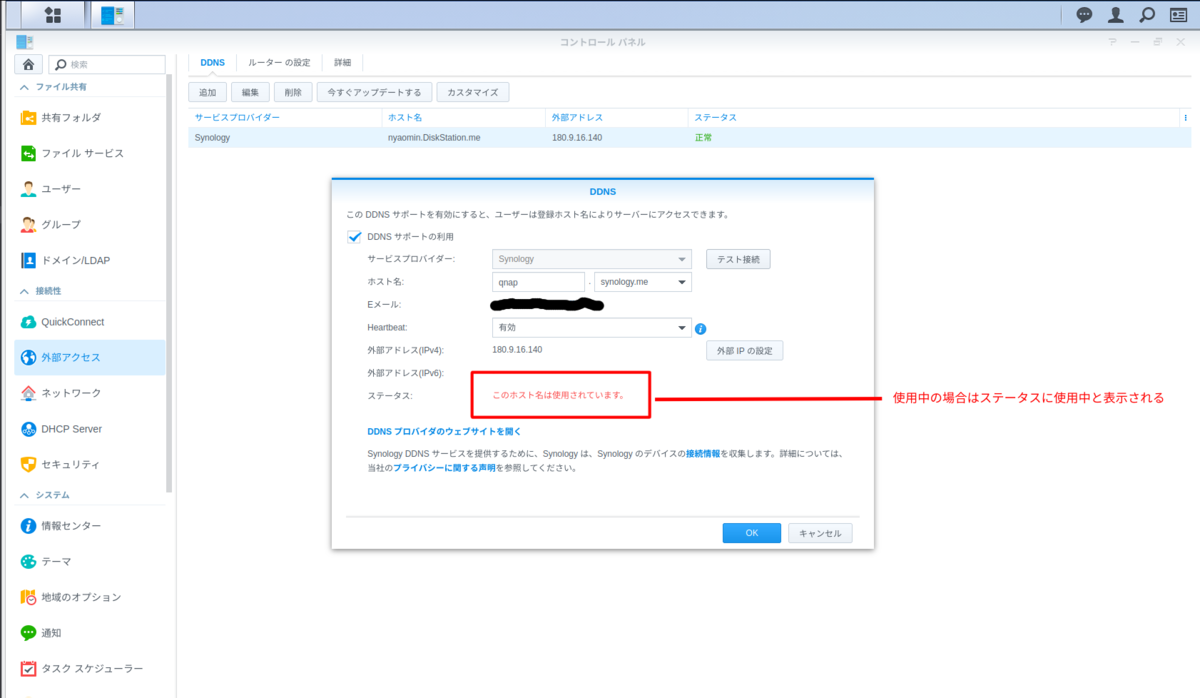Collapse the システム section

click(25, 495)
